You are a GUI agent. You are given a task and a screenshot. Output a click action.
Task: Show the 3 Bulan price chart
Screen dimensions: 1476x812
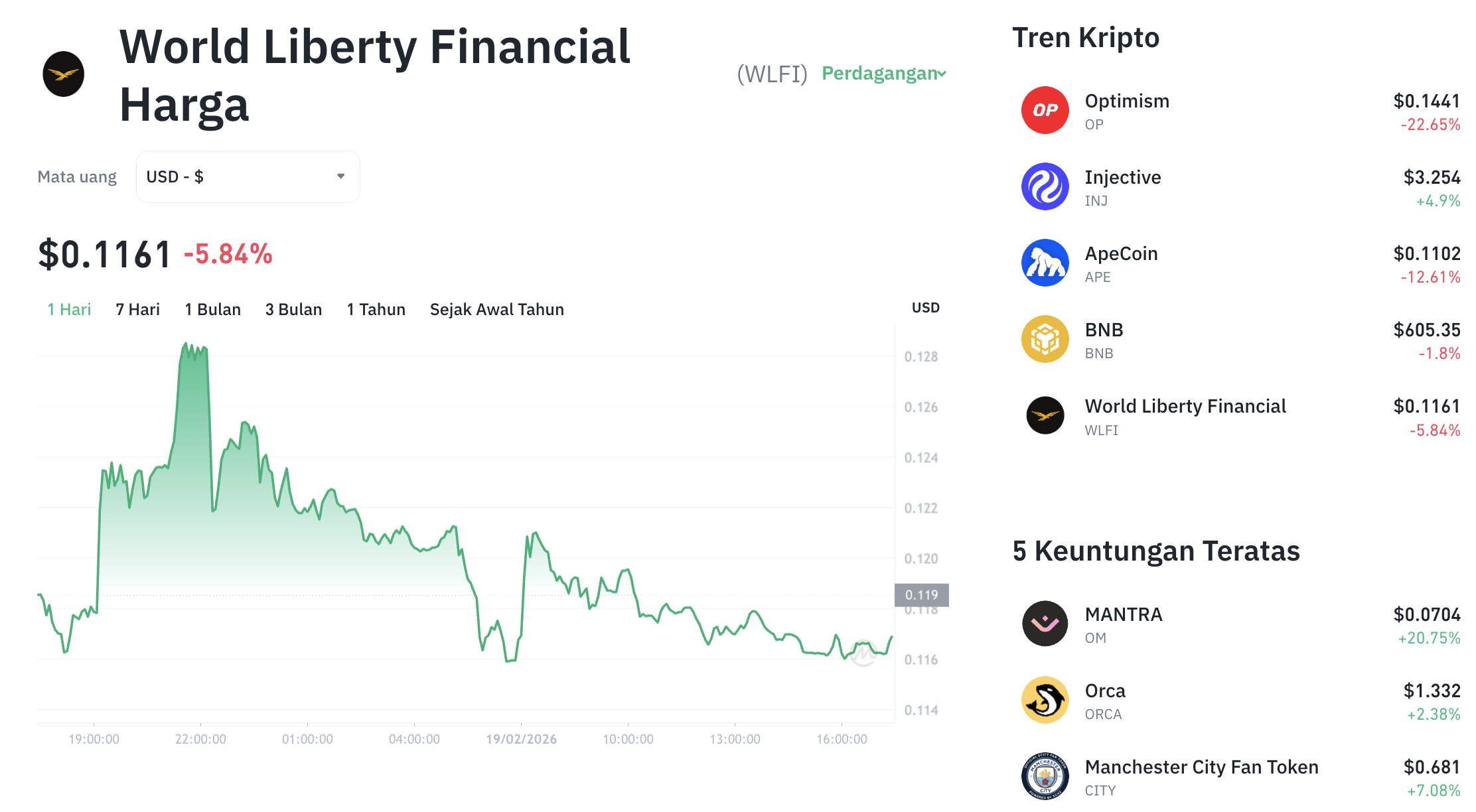coord(293,310)
